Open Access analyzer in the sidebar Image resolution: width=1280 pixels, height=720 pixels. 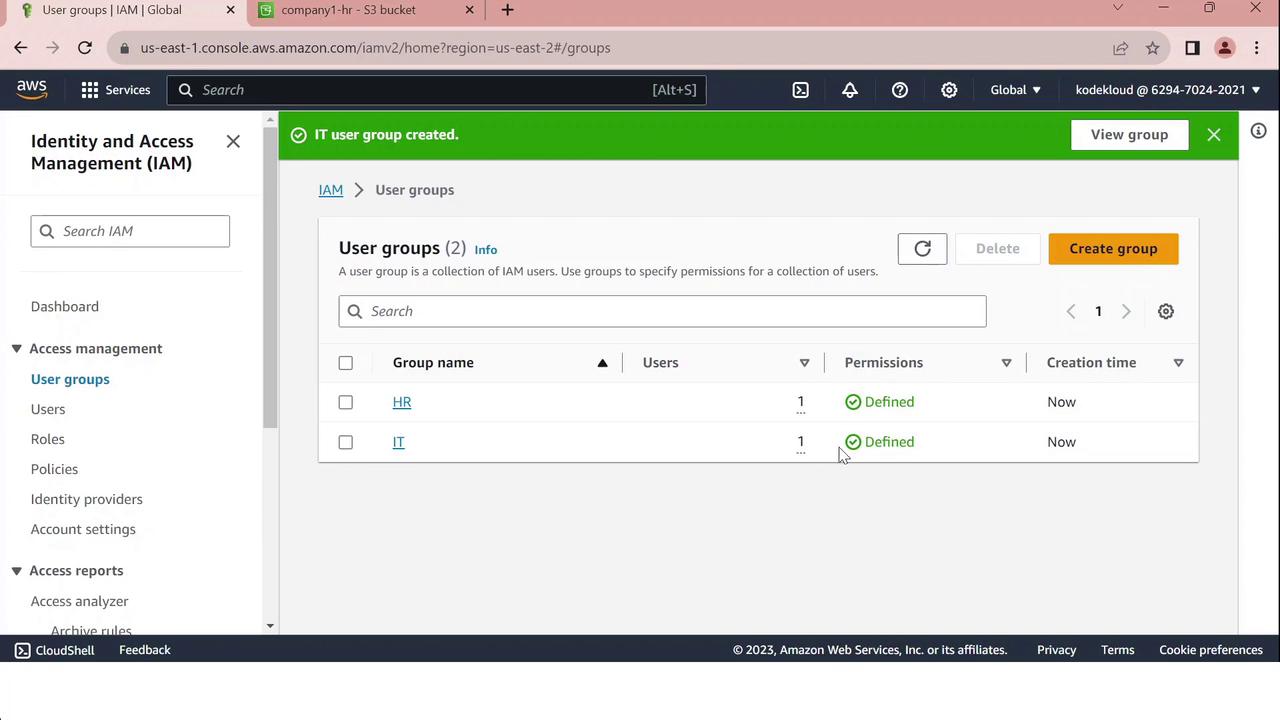click(x=80, y=601)
